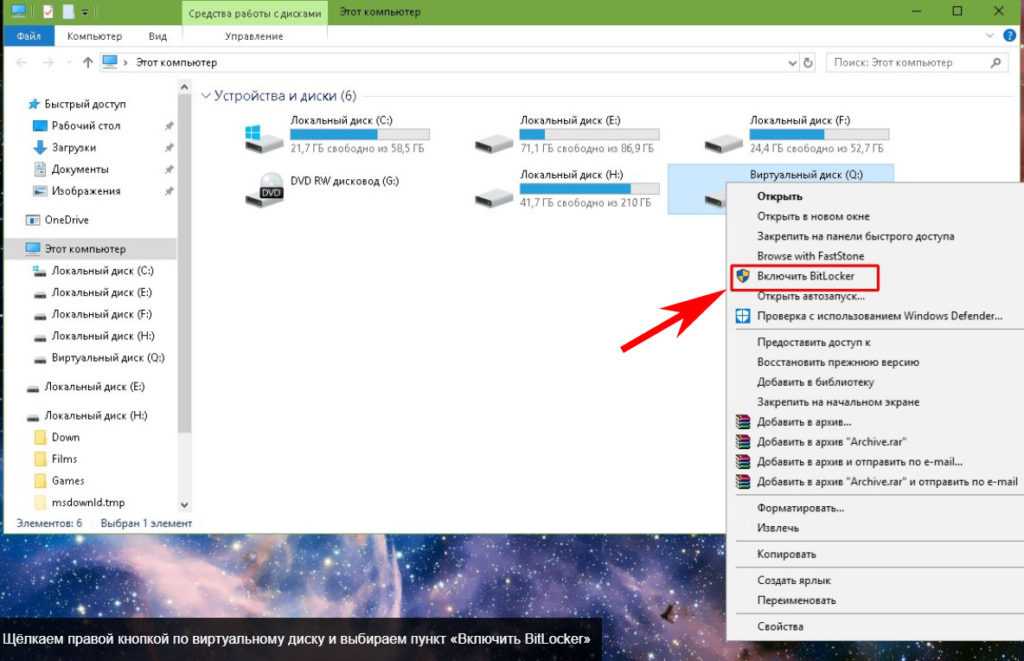Click the search magnifier icon
The image size is (1024, 661).
coord(995,62)
